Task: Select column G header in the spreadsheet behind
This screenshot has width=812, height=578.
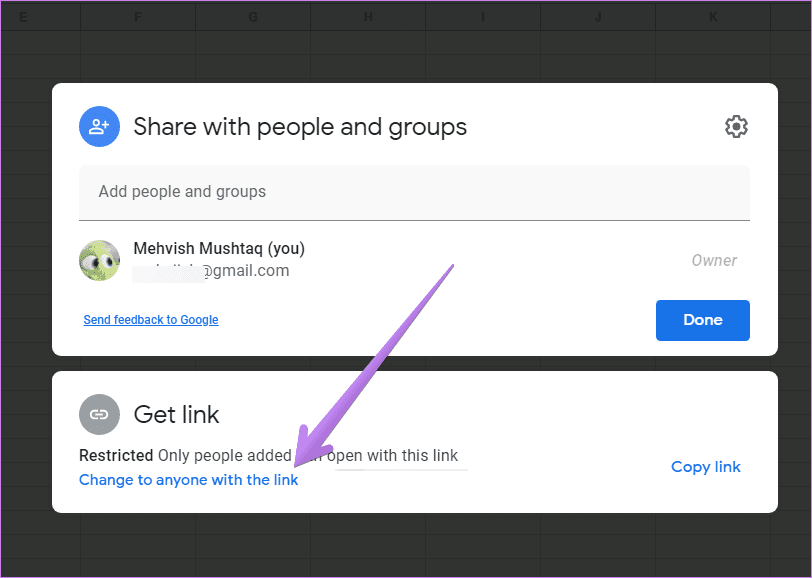Action: (253, 17)
